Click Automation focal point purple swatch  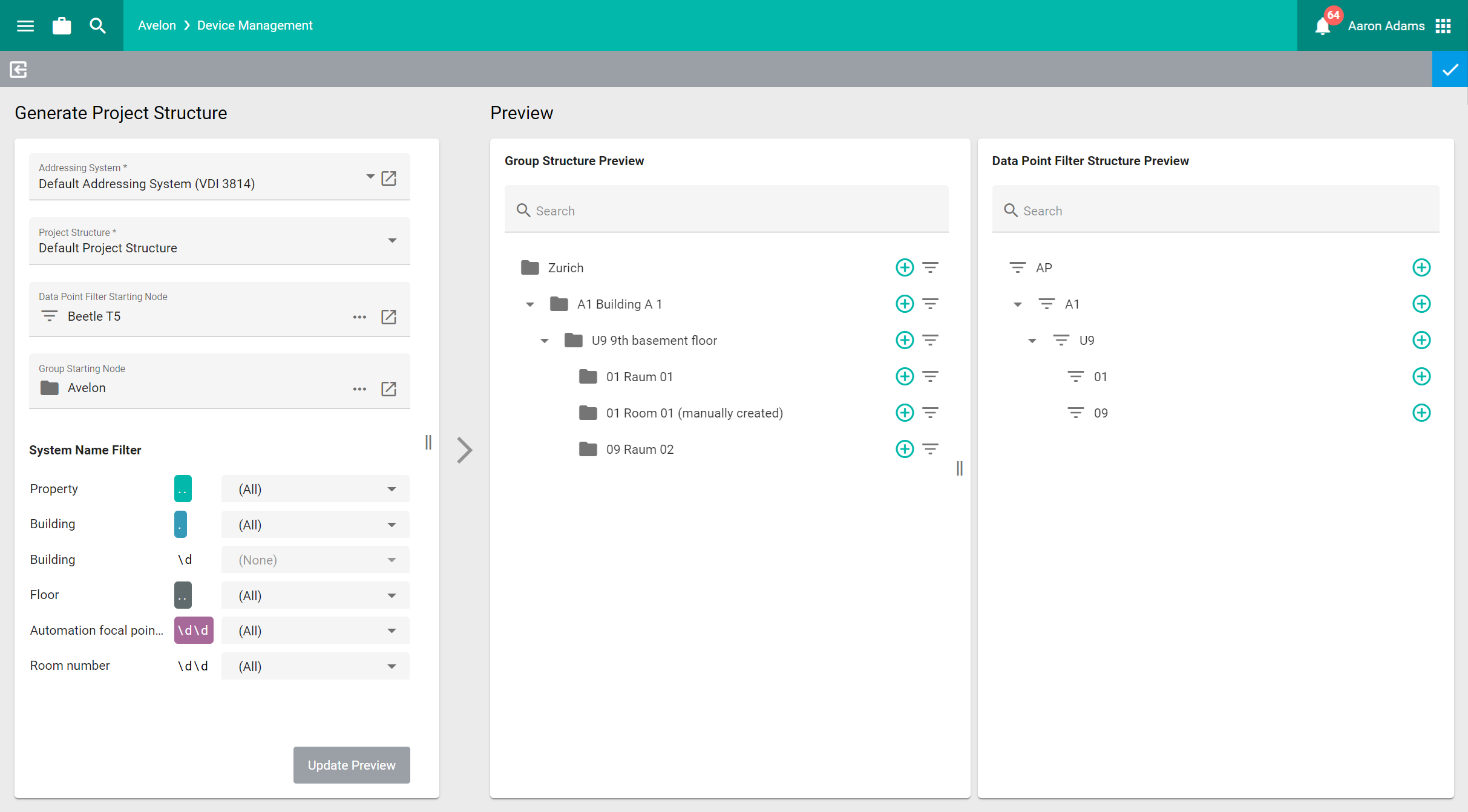(194, 630)
